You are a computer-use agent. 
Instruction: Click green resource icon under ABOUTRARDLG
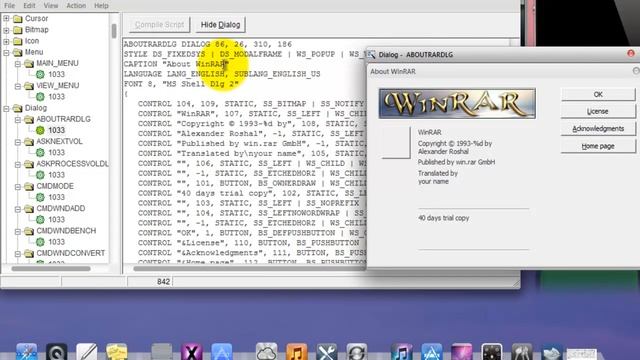click(x=40, y=130)
